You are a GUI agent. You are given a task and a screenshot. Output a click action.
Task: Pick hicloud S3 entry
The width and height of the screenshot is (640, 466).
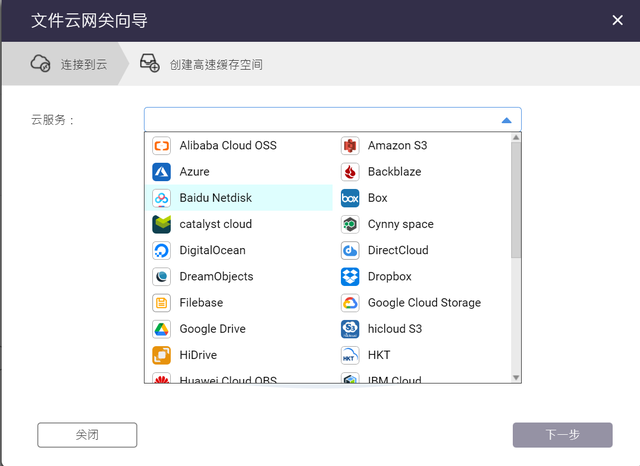click(x=422, y=328)
